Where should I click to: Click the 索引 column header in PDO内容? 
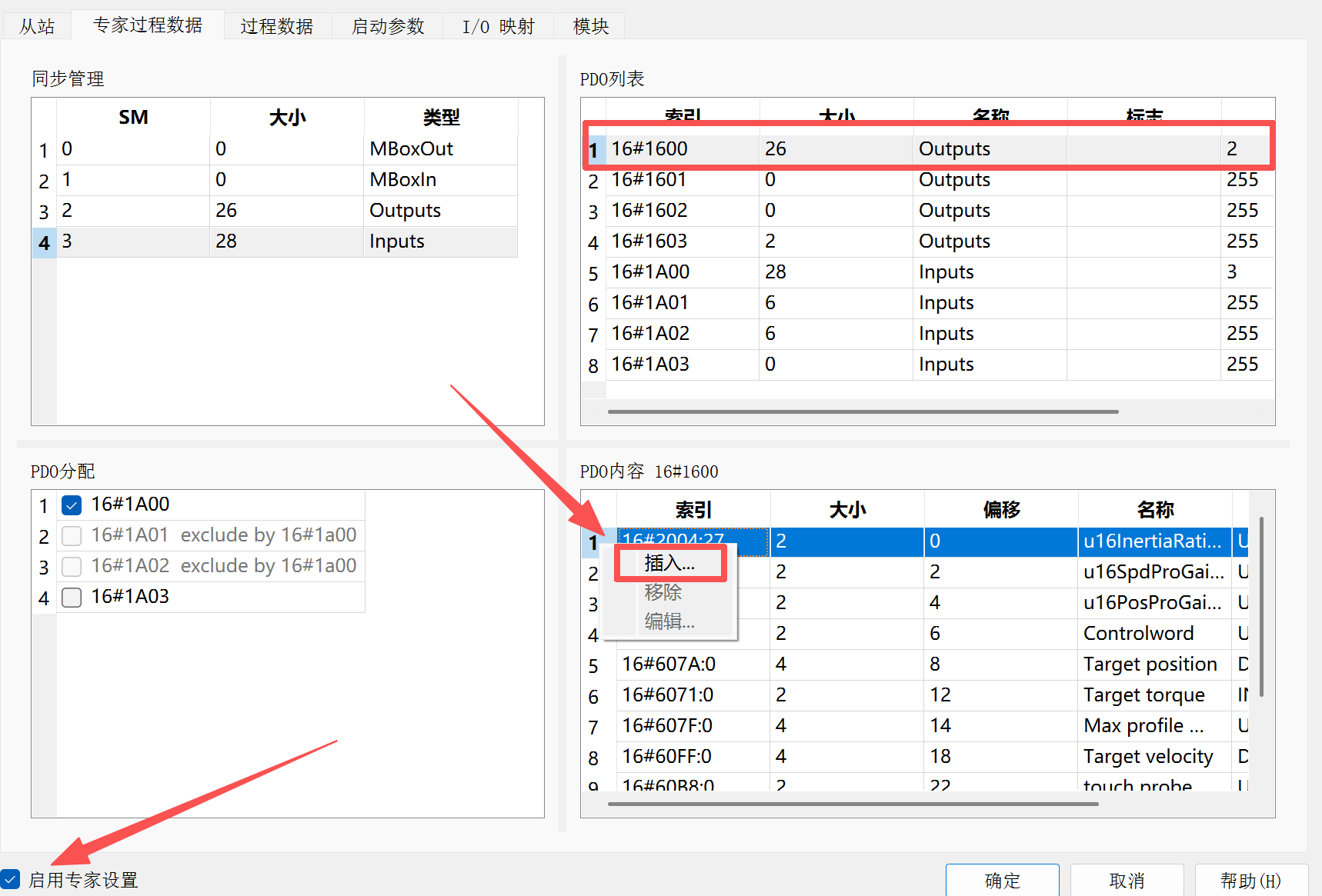tap(693, 509)
